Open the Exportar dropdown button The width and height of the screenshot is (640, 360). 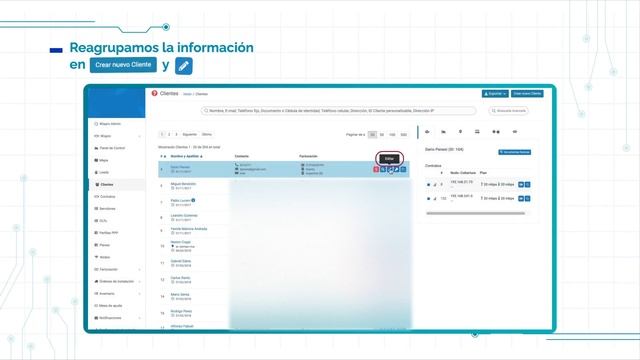(495, 94)
